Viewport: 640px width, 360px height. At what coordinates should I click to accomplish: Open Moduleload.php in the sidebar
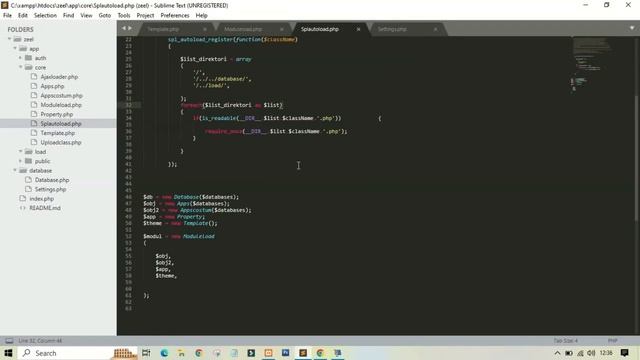(x=61, y=105)
